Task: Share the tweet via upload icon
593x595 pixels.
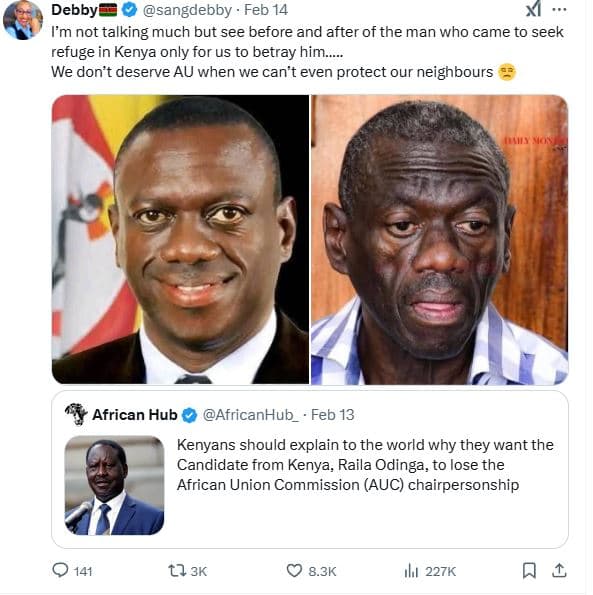Action: [x=559, y=570]
